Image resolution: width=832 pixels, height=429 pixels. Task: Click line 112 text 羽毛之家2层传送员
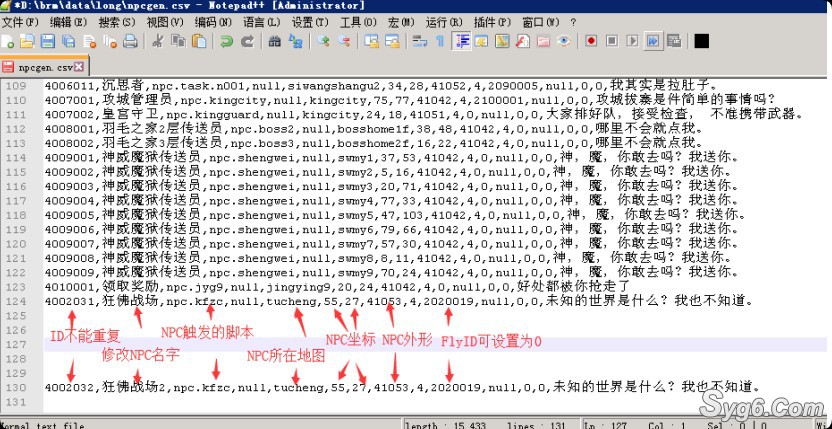point(161,128)
